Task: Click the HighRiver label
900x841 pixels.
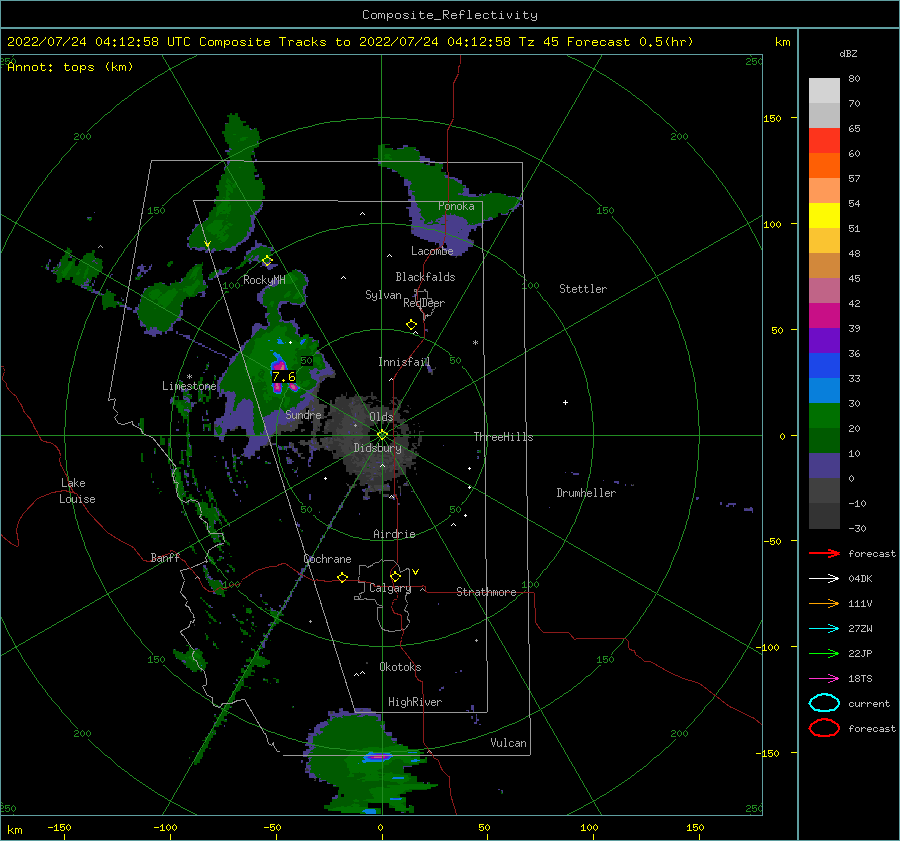Action: coord(415,702)
